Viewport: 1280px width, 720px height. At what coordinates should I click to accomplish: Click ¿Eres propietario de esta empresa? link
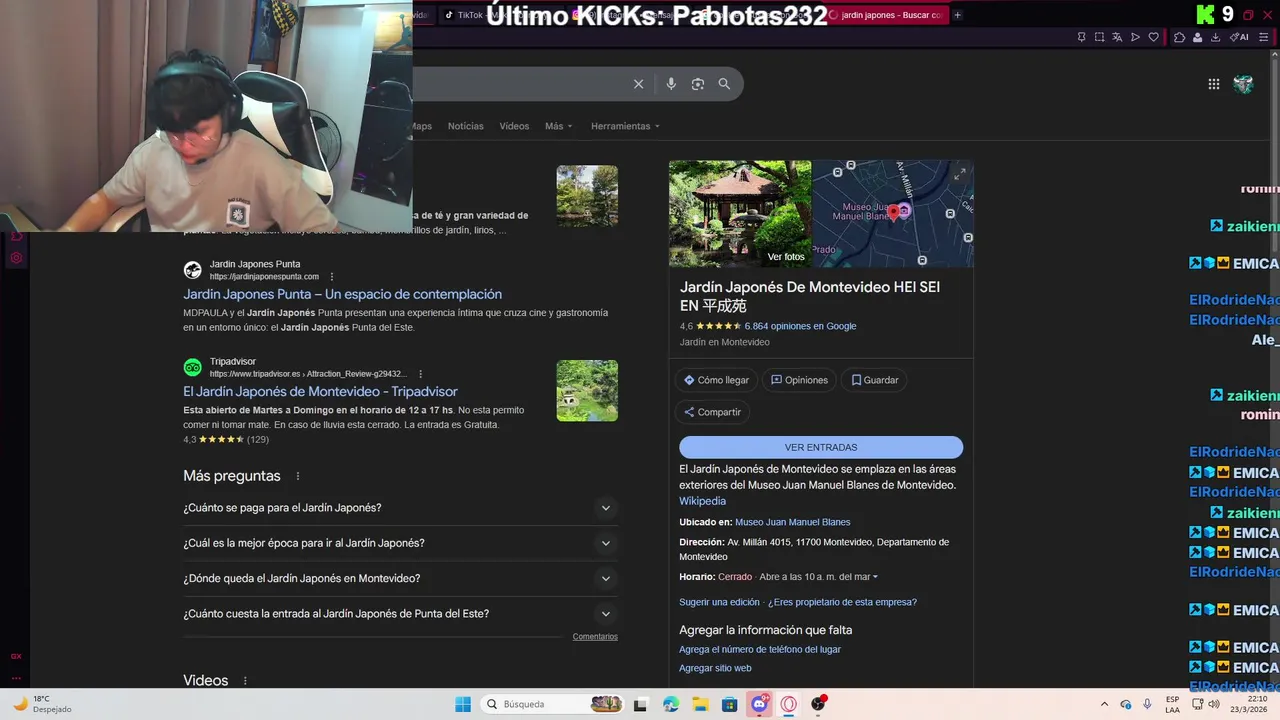(842, 602)
